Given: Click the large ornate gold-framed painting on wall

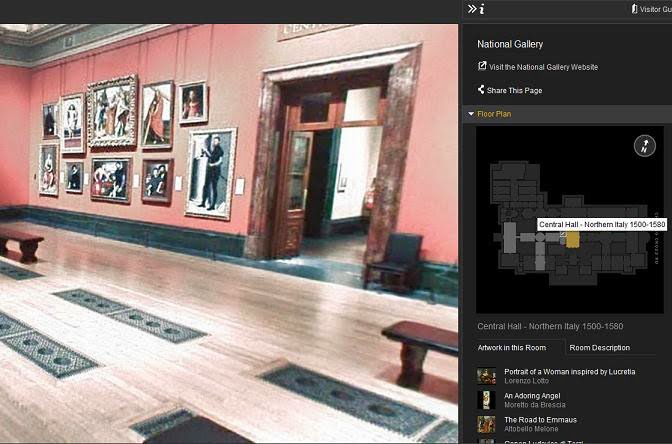Looking at the screenshot, I should [x=112, y=111].
